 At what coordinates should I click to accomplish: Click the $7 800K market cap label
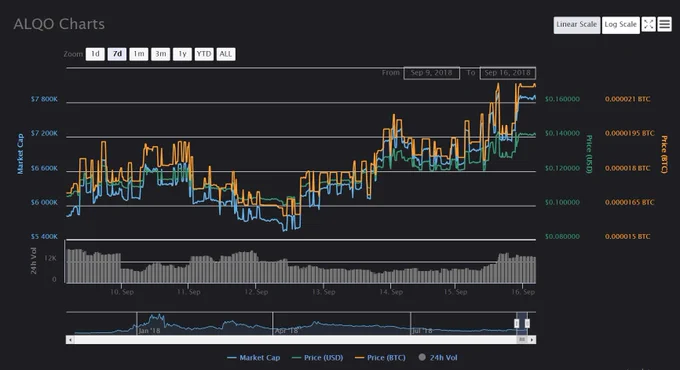pyautogui.click(x=44, y=99)
